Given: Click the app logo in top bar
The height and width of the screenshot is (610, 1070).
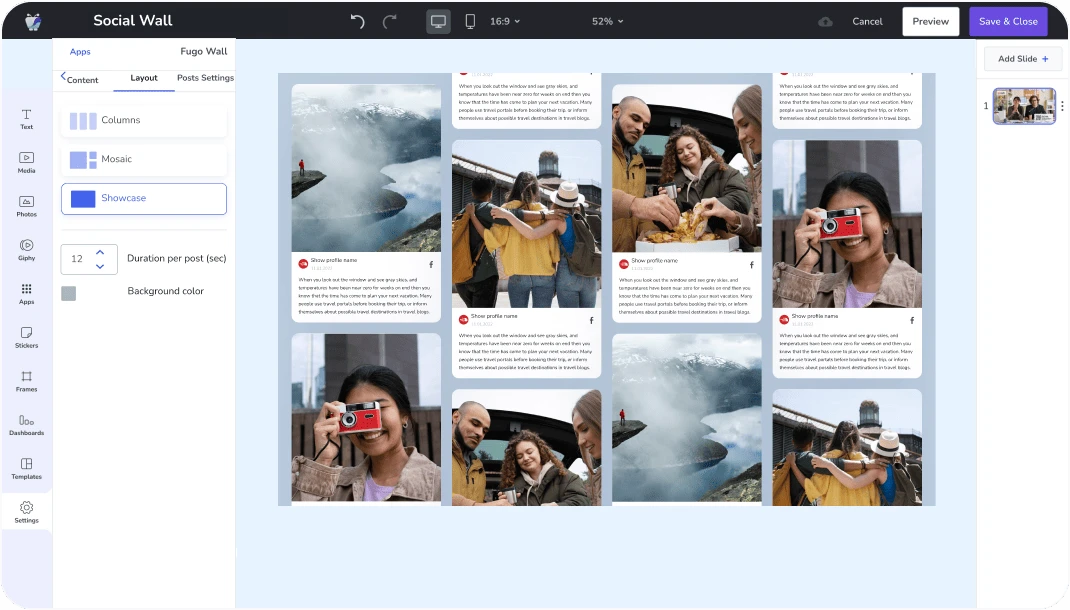Looking at the screenshot, I should pyautogui.click(x=33, y=21).
